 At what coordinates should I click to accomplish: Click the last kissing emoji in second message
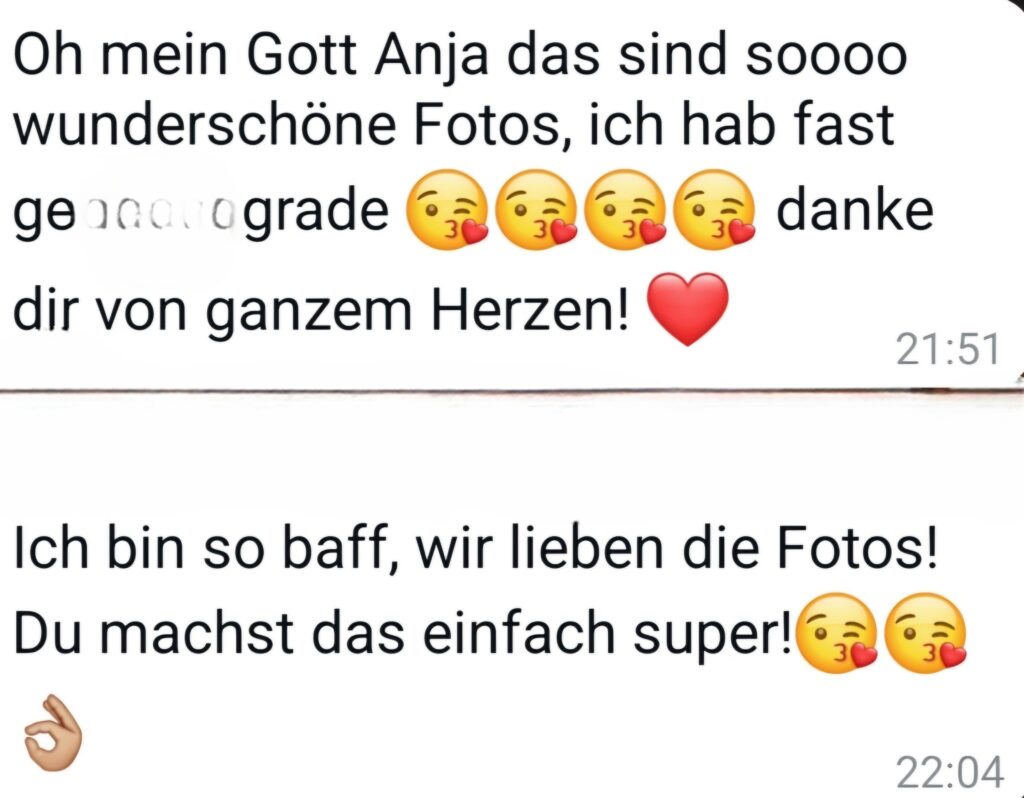(924, 633)
